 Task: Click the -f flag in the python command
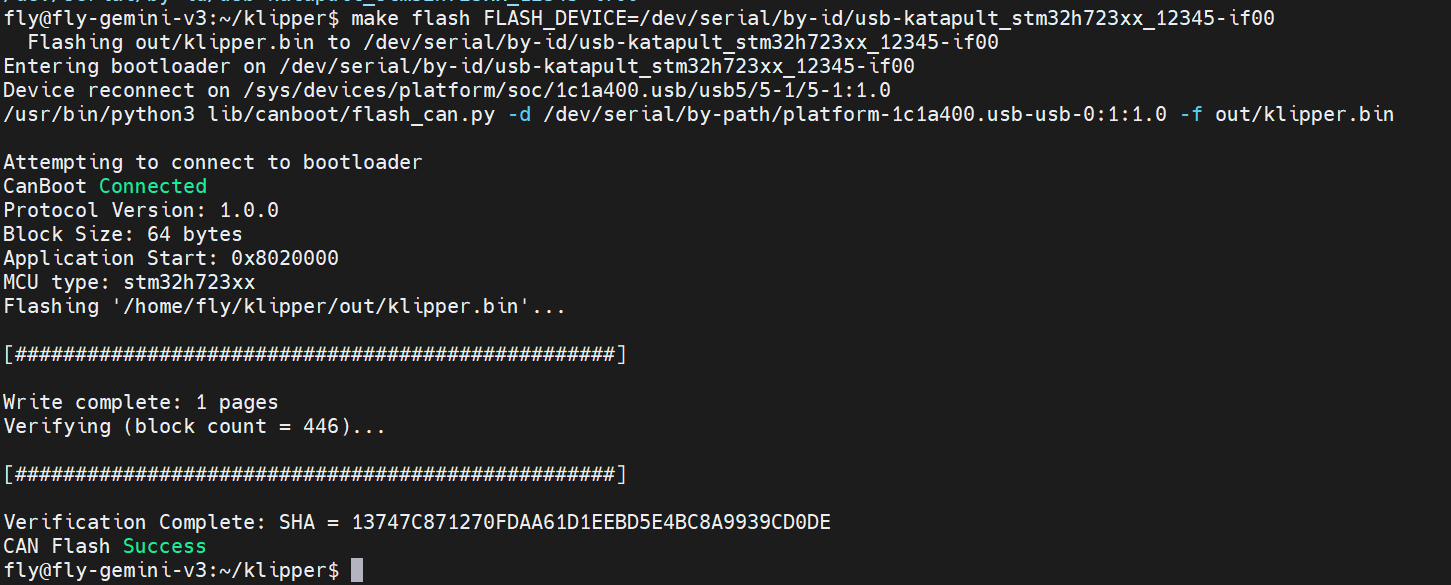[x=1191, y=114]
